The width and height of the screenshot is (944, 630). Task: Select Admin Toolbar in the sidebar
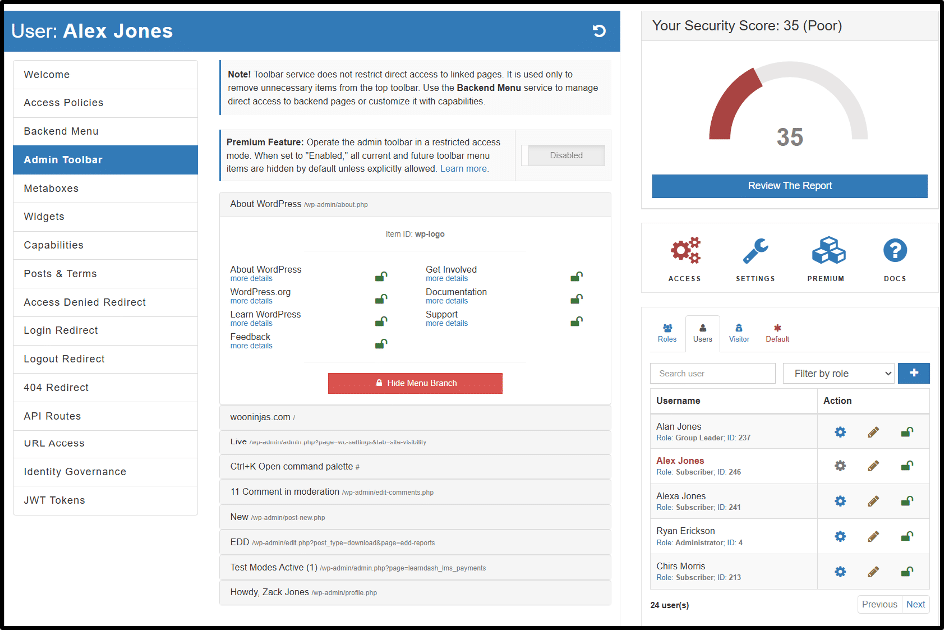point(105,160)
